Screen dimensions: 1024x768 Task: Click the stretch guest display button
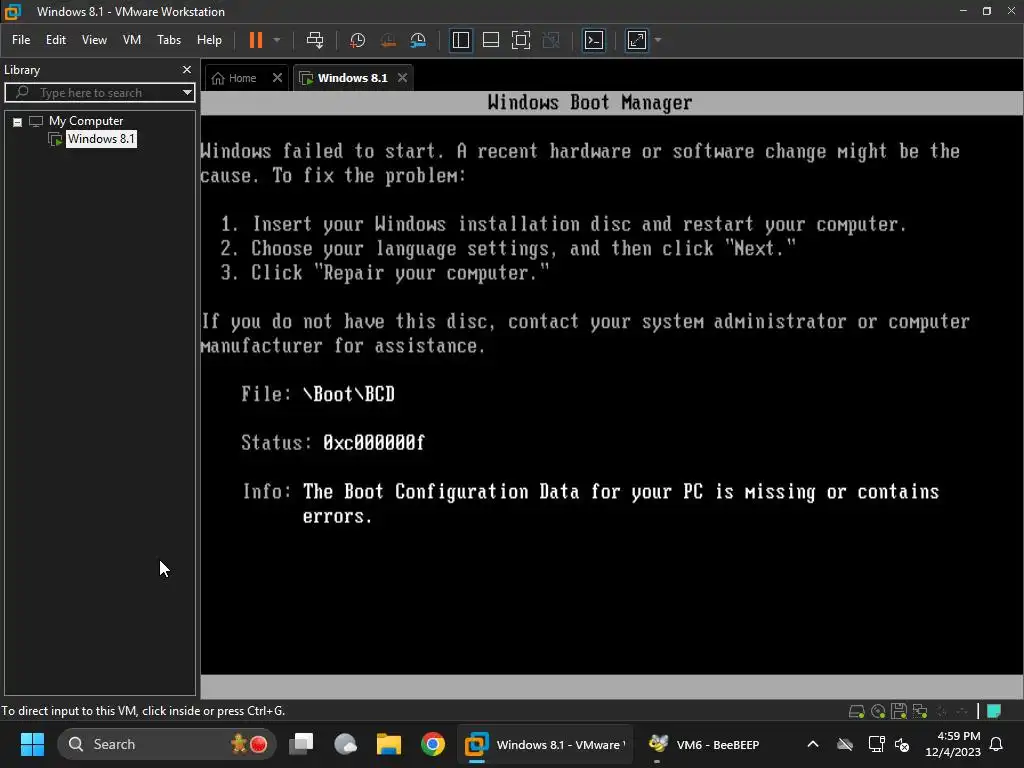point(637,40)
